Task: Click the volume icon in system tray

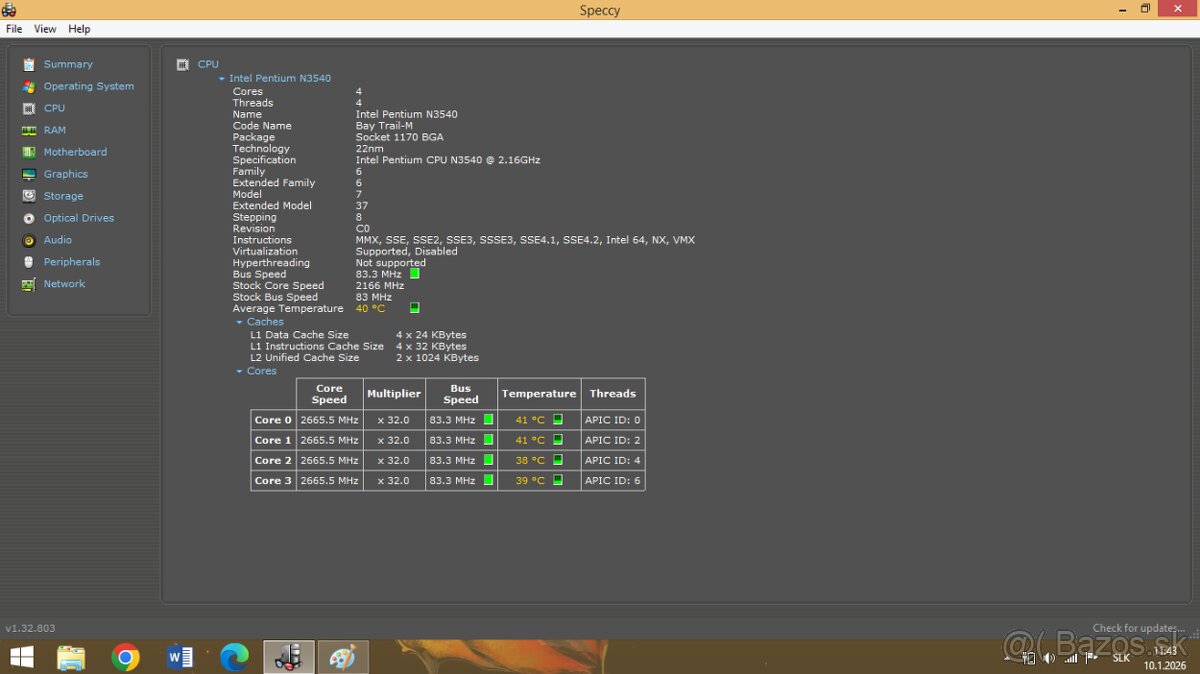Action: 1049,658
